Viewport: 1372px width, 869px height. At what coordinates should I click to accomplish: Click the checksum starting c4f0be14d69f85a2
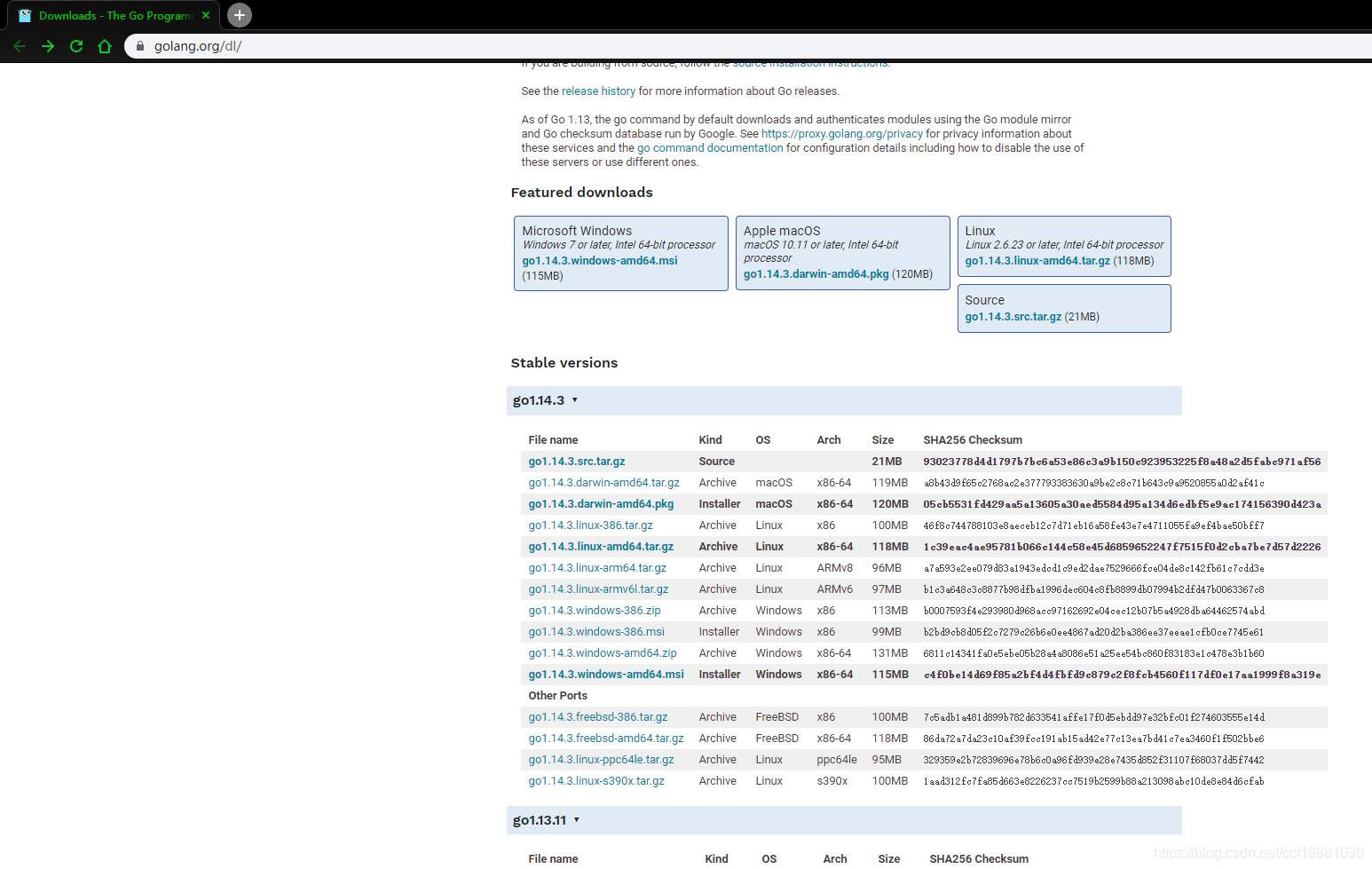pos(1122,675)
